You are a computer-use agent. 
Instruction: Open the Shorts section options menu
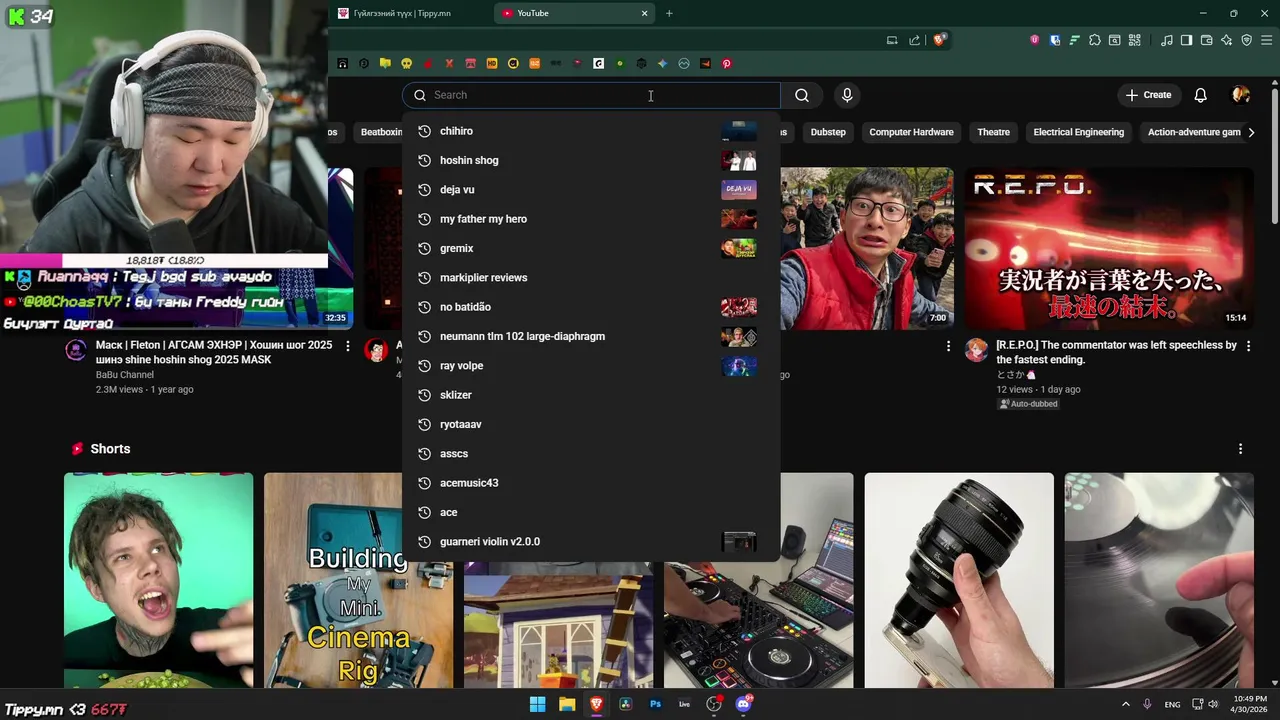point(1241,449)
